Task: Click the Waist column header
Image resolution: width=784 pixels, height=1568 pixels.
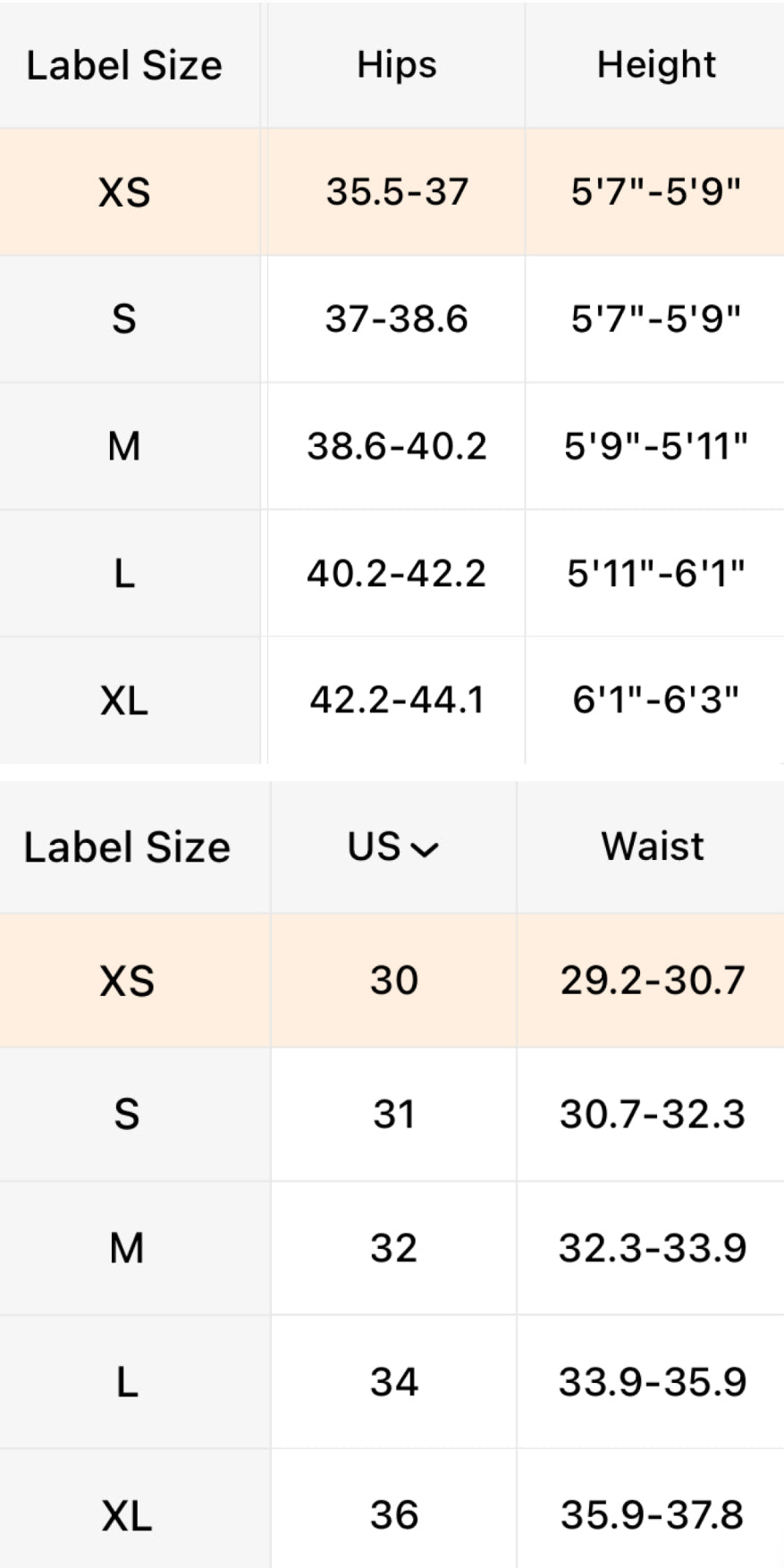Action: (x=653, y=847)
